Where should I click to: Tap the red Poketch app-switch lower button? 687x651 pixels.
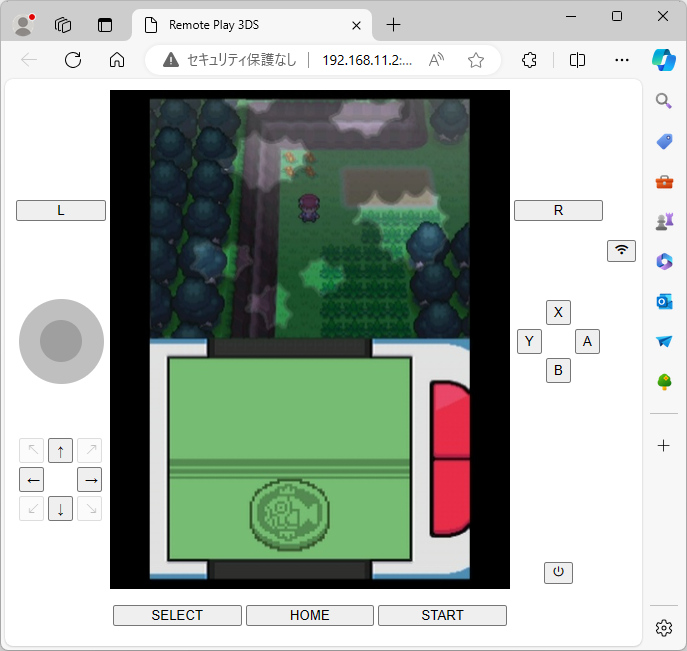click(x=450, y=498)
